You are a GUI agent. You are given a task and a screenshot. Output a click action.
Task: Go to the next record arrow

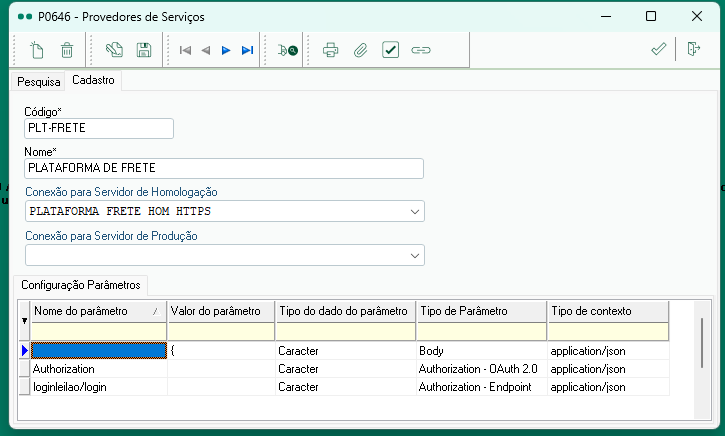226,49
